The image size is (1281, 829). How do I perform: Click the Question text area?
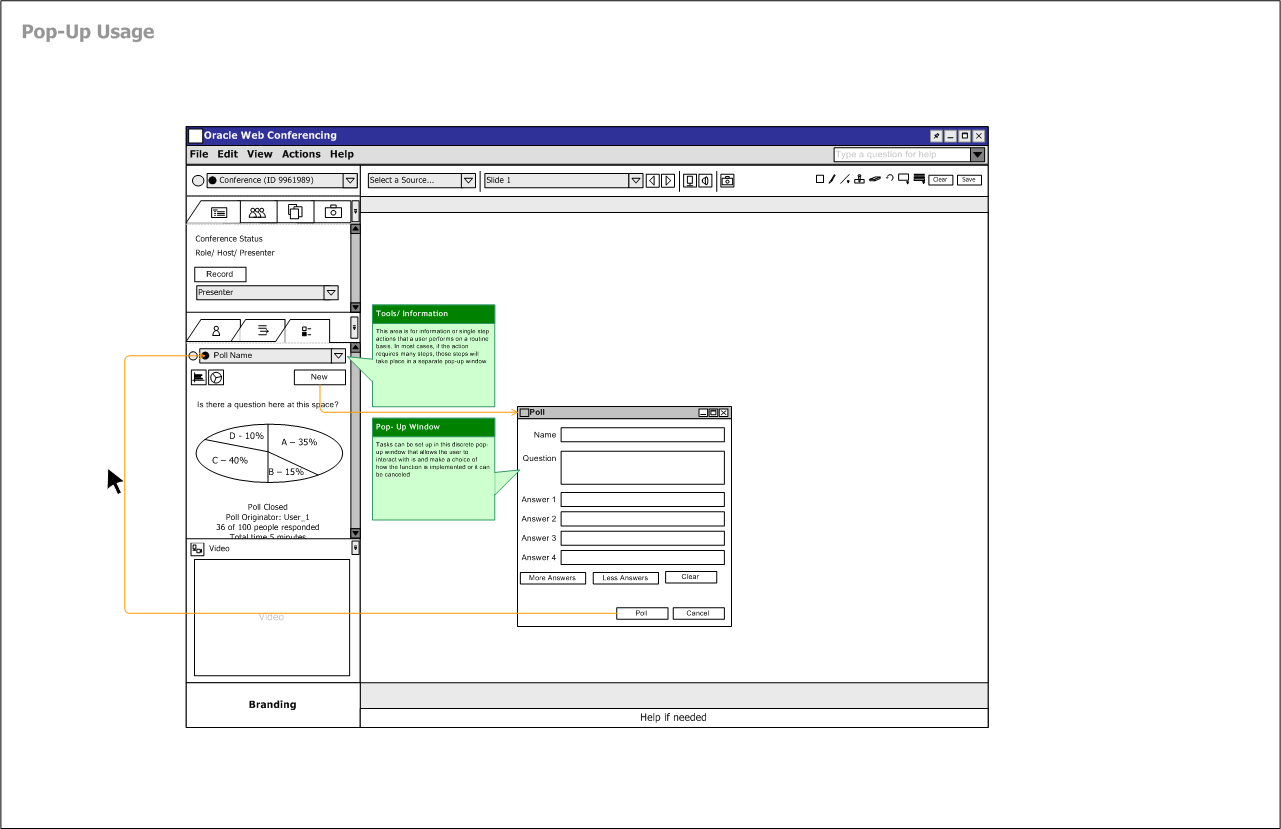[x=642, y=467]
